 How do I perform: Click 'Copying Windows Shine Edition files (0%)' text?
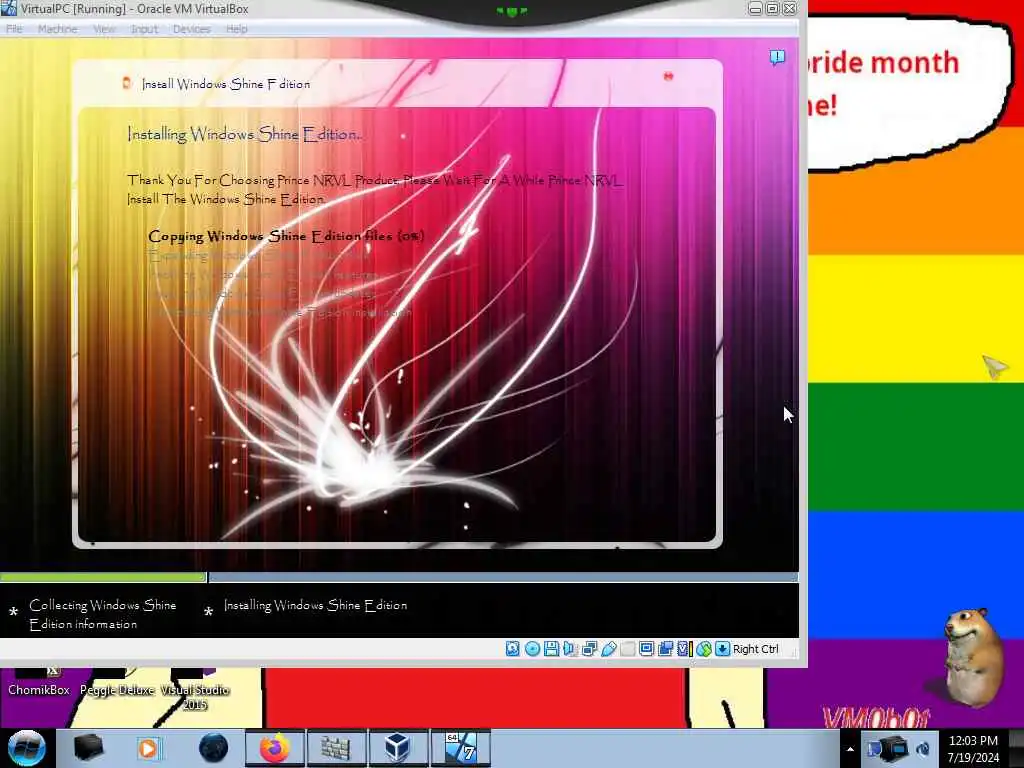coord(286,236)
